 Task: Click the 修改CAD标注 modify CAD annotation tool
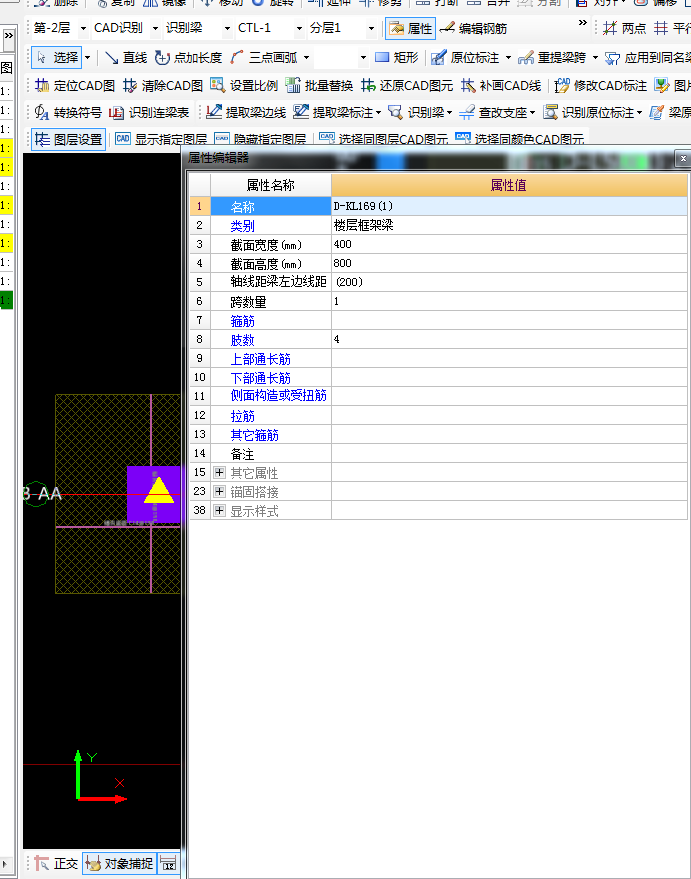pos(601,85)
